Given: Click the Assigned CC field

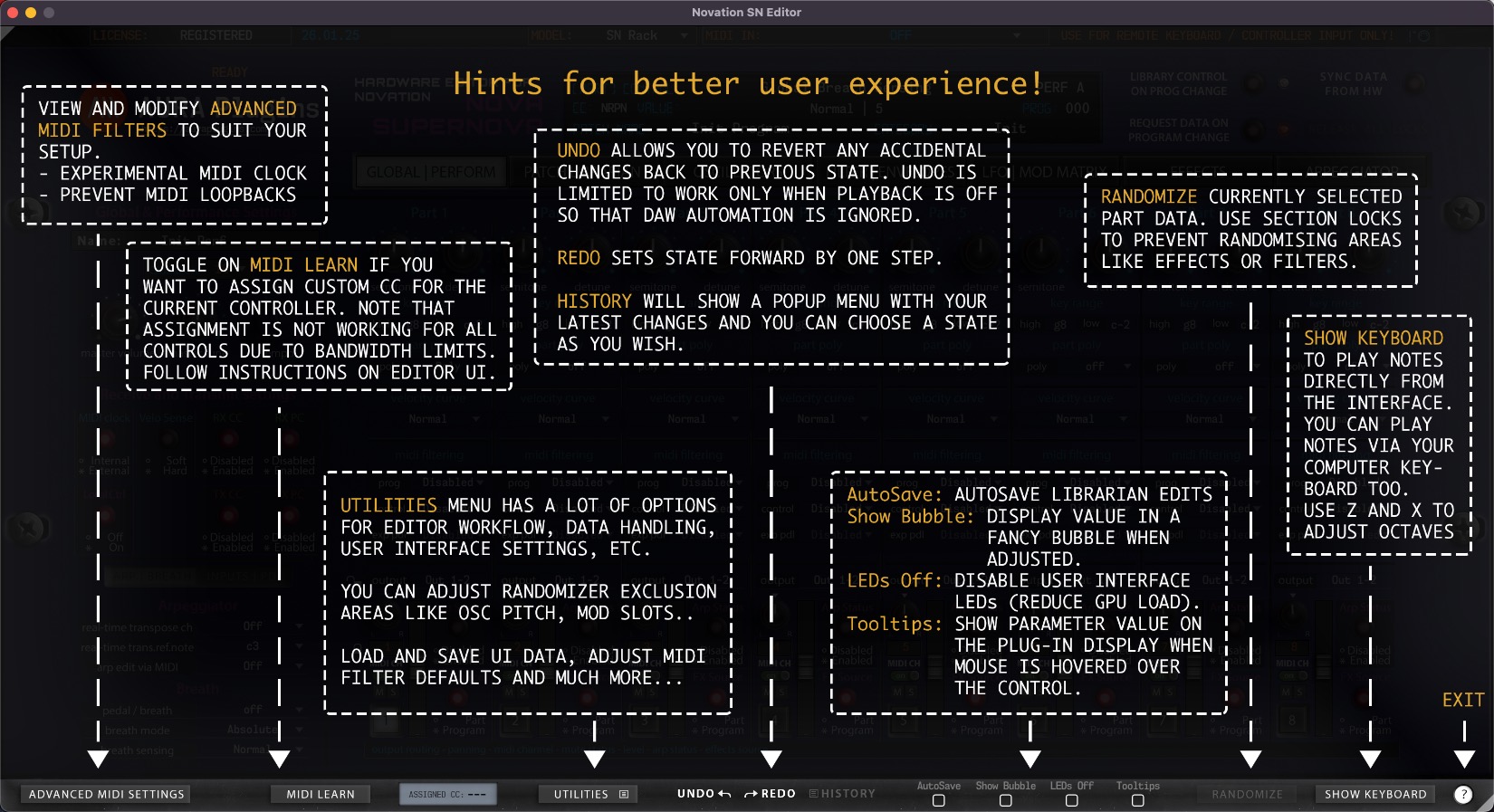Looking at the screenshot, I should (447, 794).
